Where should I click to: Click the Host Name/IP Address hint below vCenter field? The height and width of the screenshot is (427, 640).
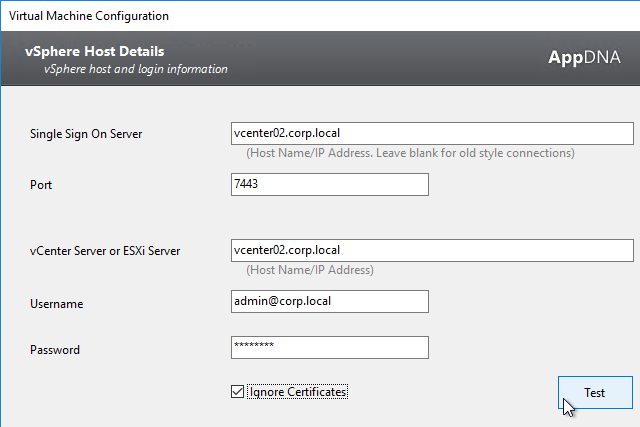click(x=310, y=270)
